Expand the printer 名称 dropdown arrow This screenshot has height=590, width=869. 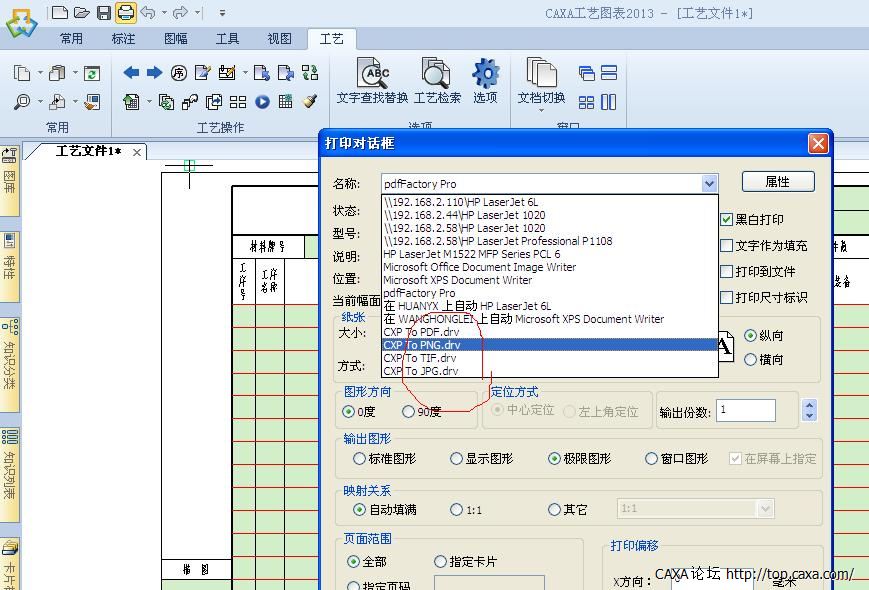click(709, 183)
